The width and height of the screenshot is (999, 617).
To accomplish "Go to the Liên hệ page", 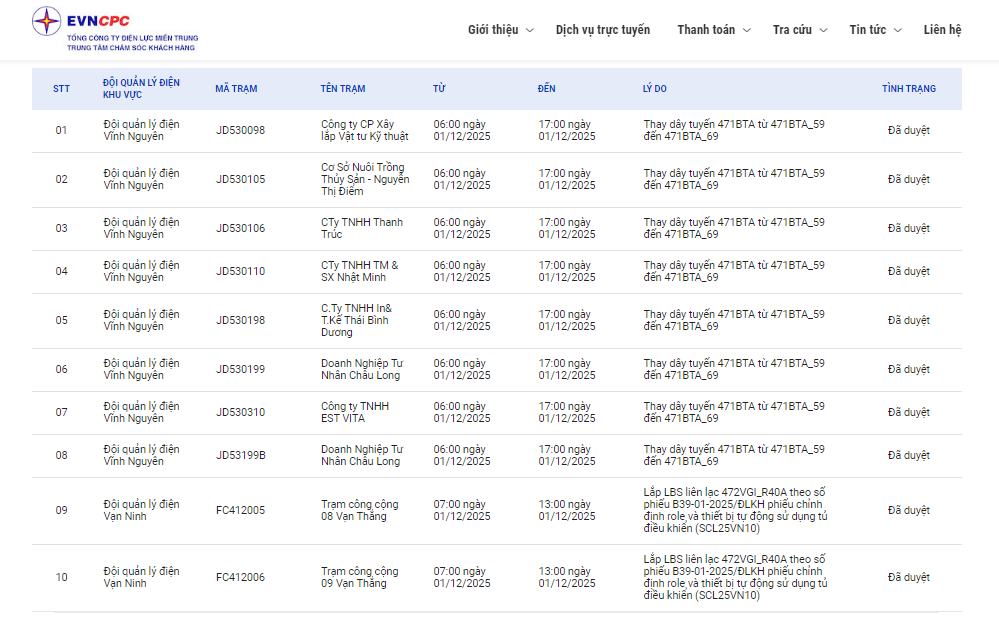I will (942, 30).
